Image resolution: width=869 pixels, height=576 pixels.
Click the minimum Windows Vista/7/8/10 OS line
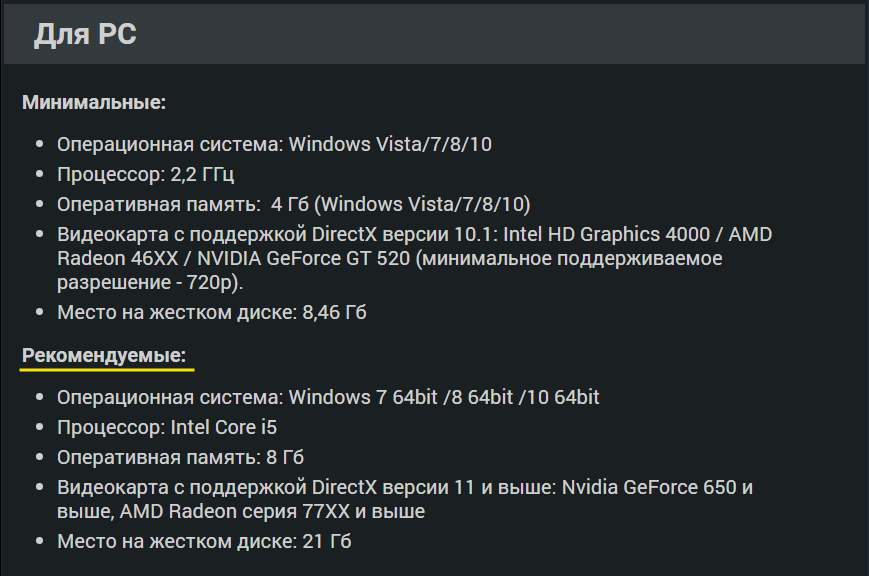tap(274, 144)
